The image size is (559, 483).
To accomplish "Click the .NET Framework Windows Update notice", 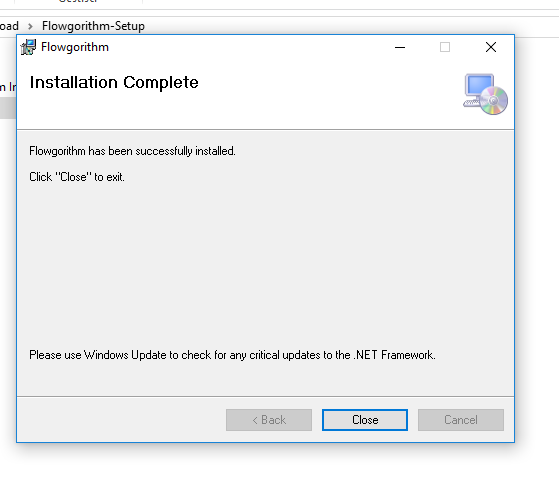I will click(232, 355).
